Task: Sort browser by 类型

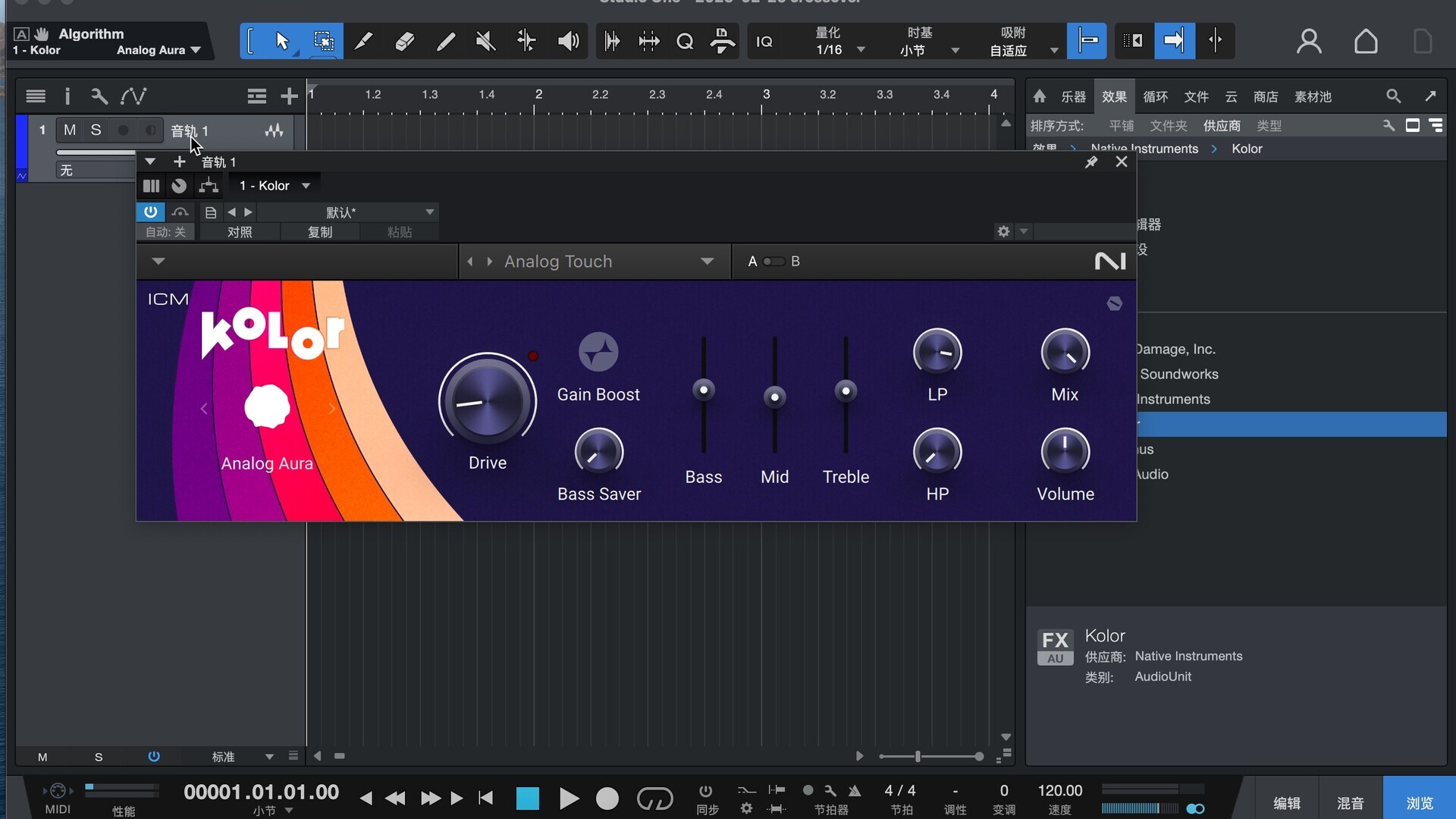Action: point(1269,126)
